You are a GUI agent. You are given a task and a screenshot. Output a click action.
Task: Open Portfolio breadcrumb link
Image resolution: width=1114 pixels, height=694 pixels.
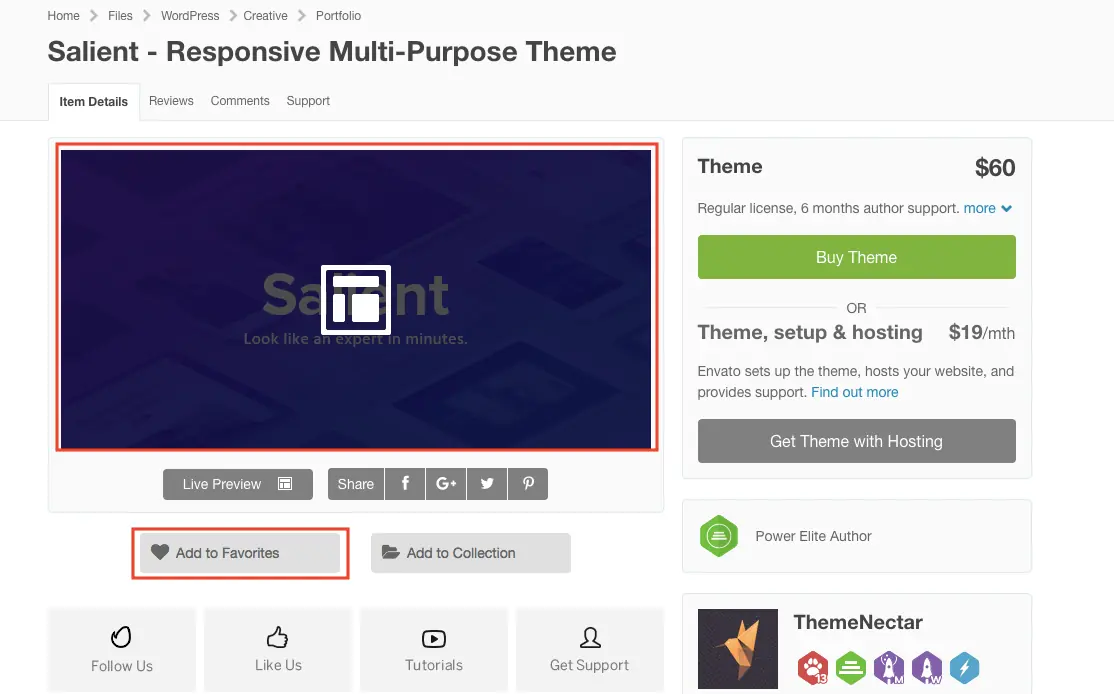[x=338, y=16]
